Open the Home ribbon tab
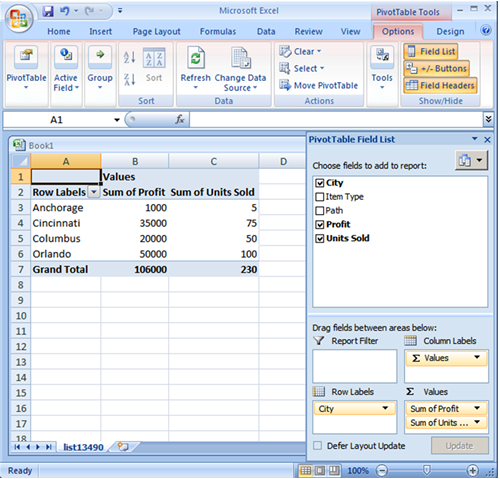This screenshot has width=500, height=479. pos(59,31)
